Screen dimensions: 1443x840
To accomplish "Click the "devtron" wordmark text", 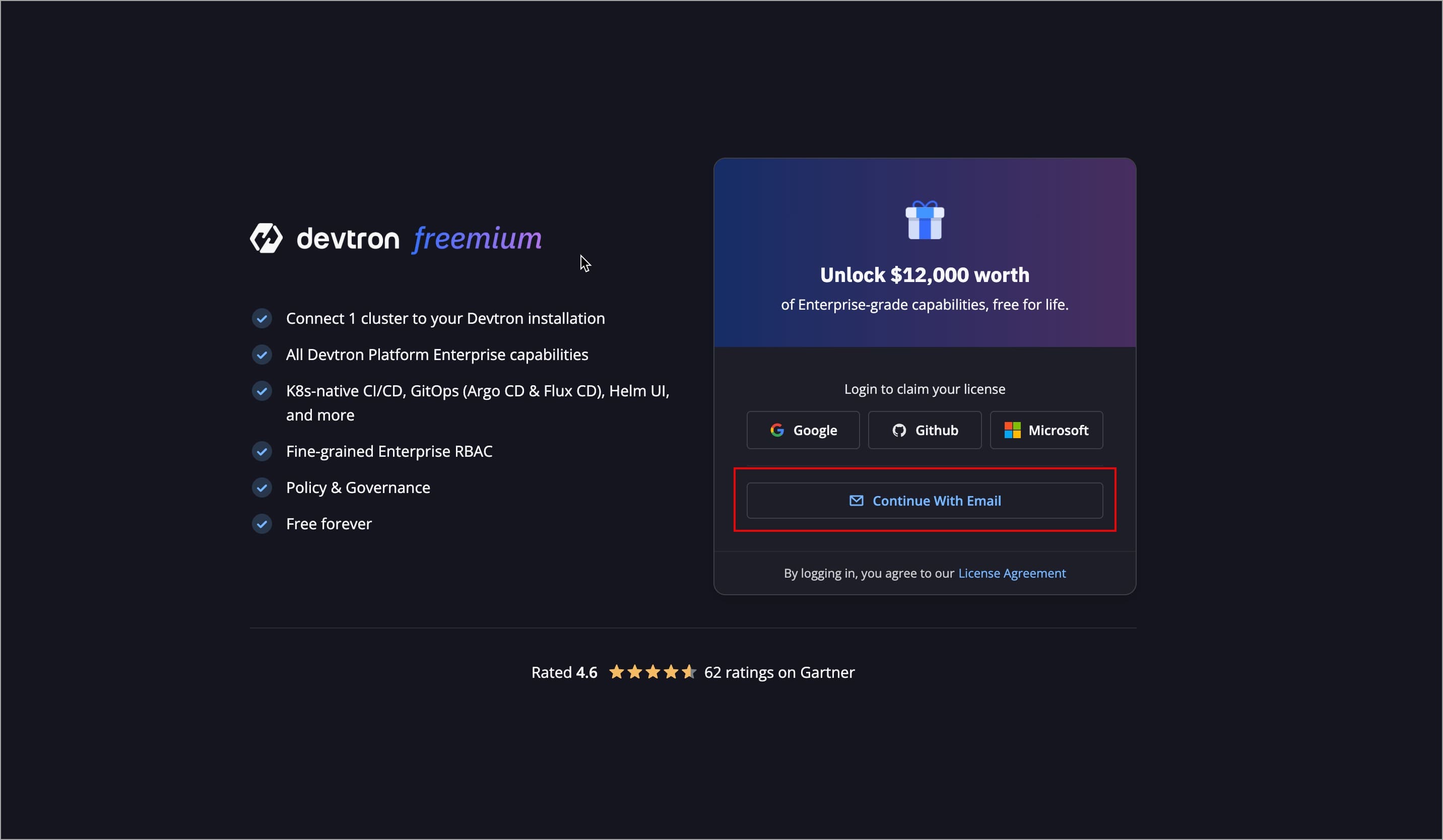I will click(348, 239).
